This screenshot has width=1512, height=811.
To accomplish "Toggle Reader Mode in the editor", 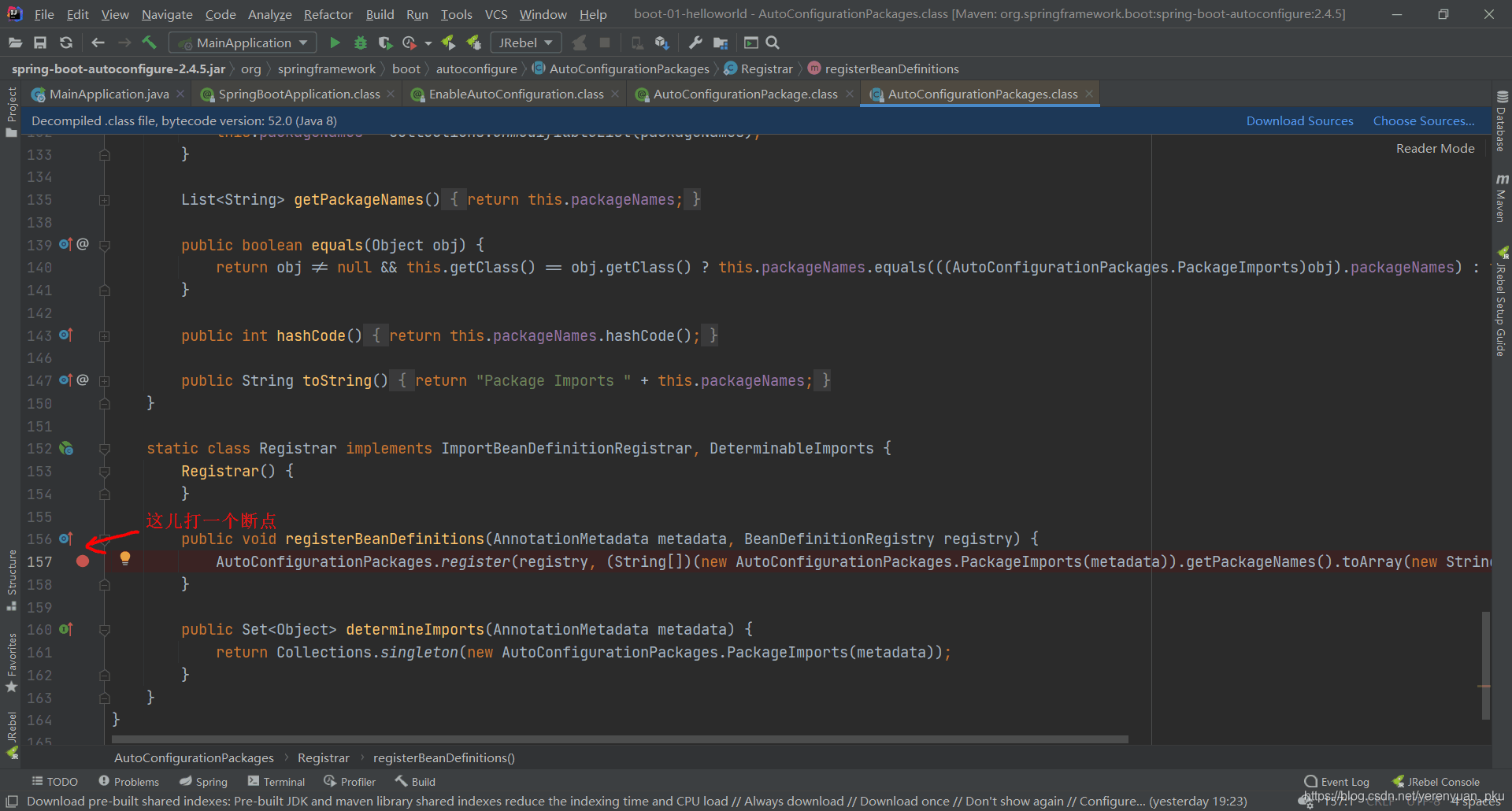I will [x=1435, y=148].
